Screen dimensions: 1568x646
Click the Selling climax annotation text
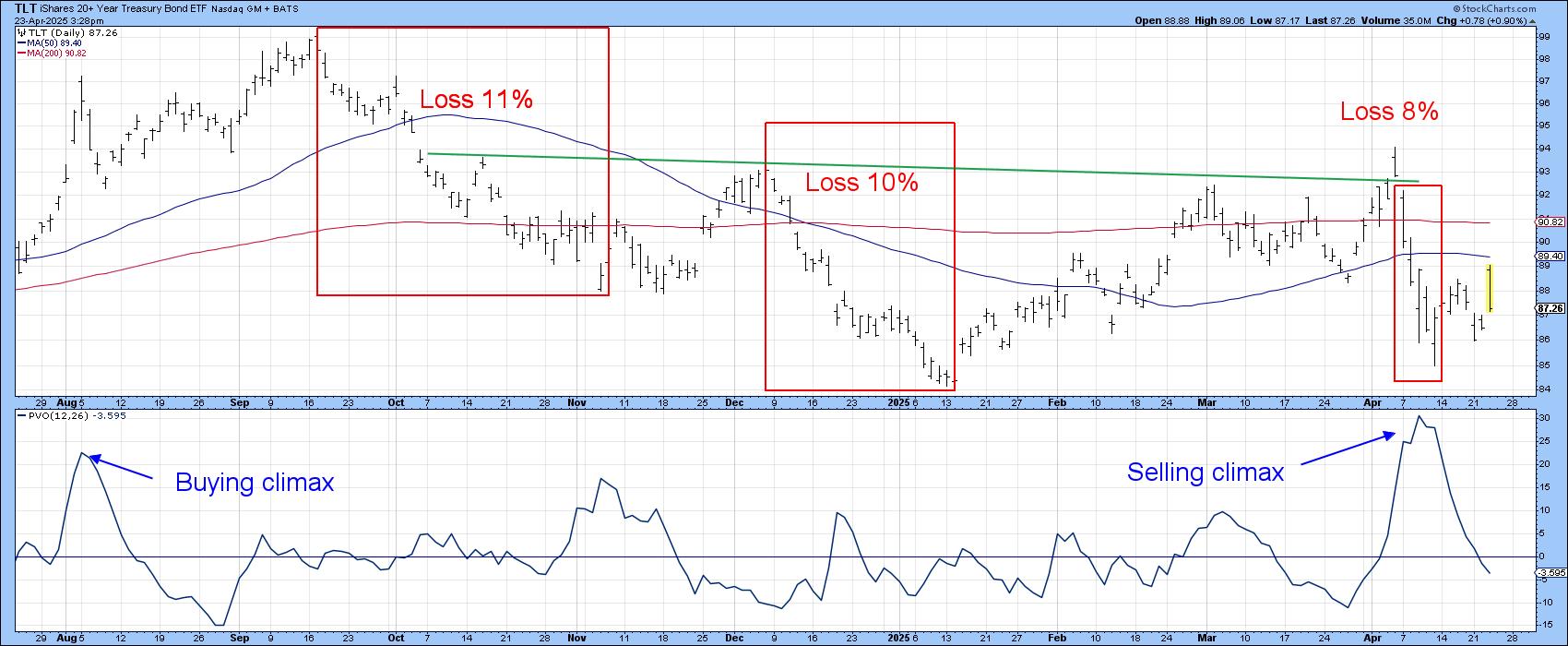(x=1206, y=473)
